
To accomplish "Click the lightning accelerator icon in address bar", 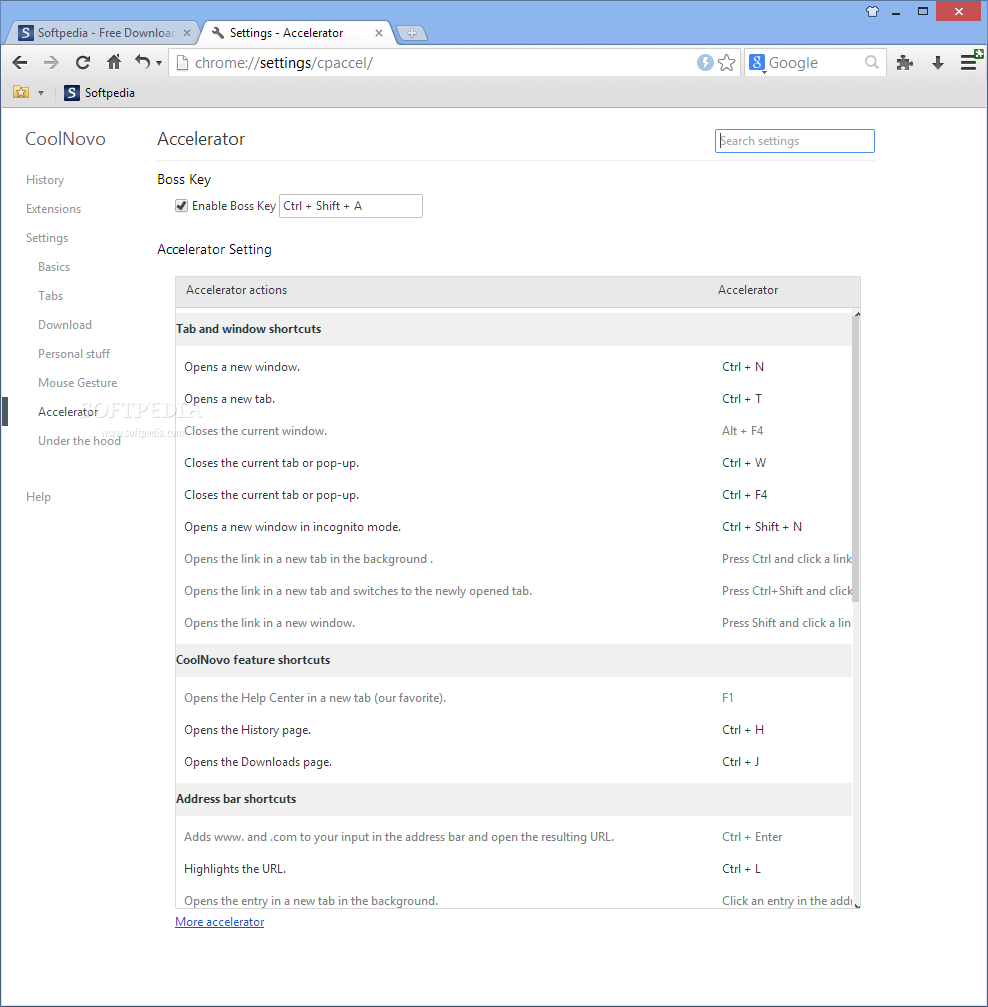I will click(x=705, y=62).
